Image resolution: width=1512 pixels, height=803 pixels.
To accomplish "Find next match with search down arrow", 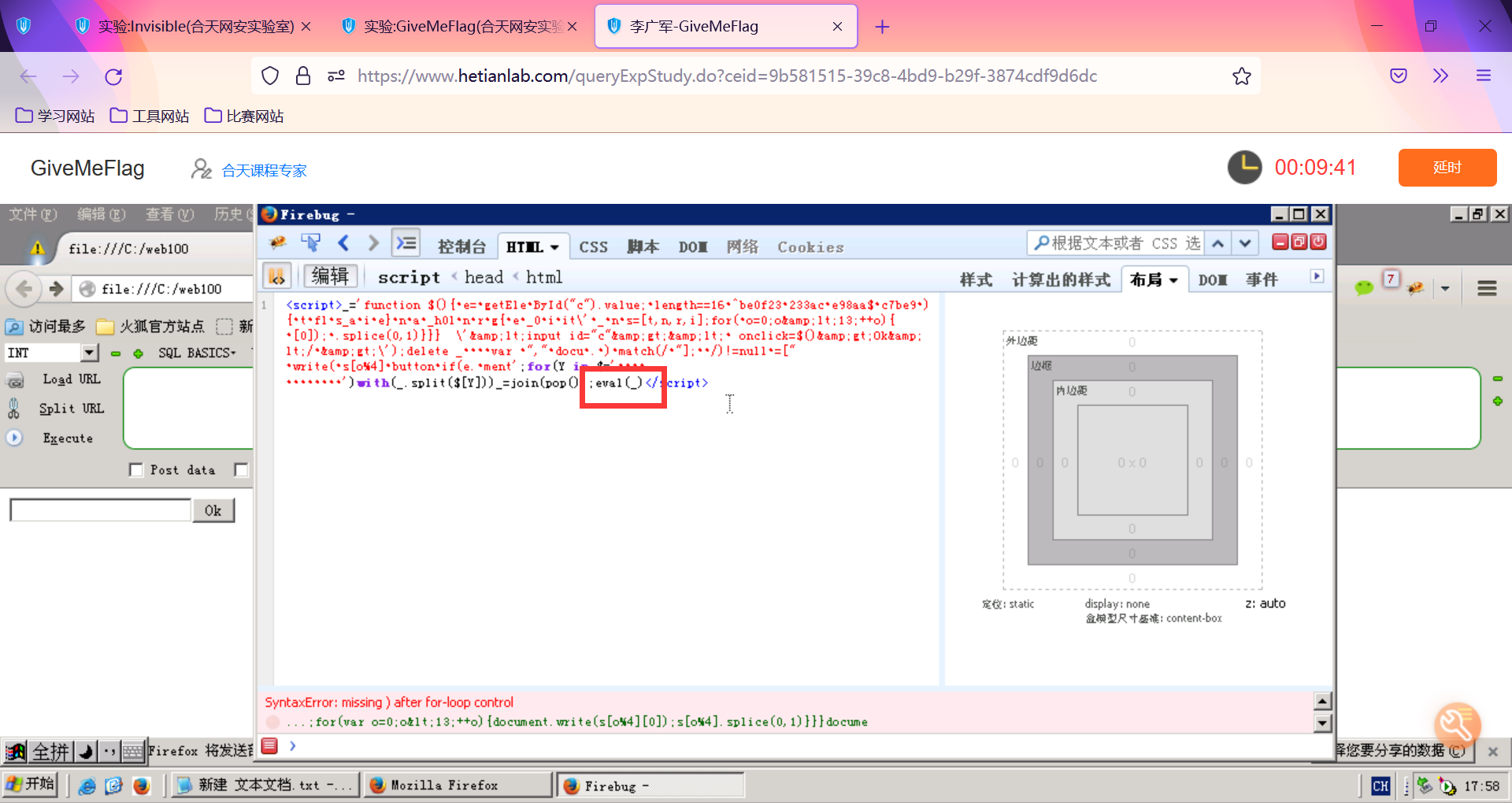I will point(1245,243).
